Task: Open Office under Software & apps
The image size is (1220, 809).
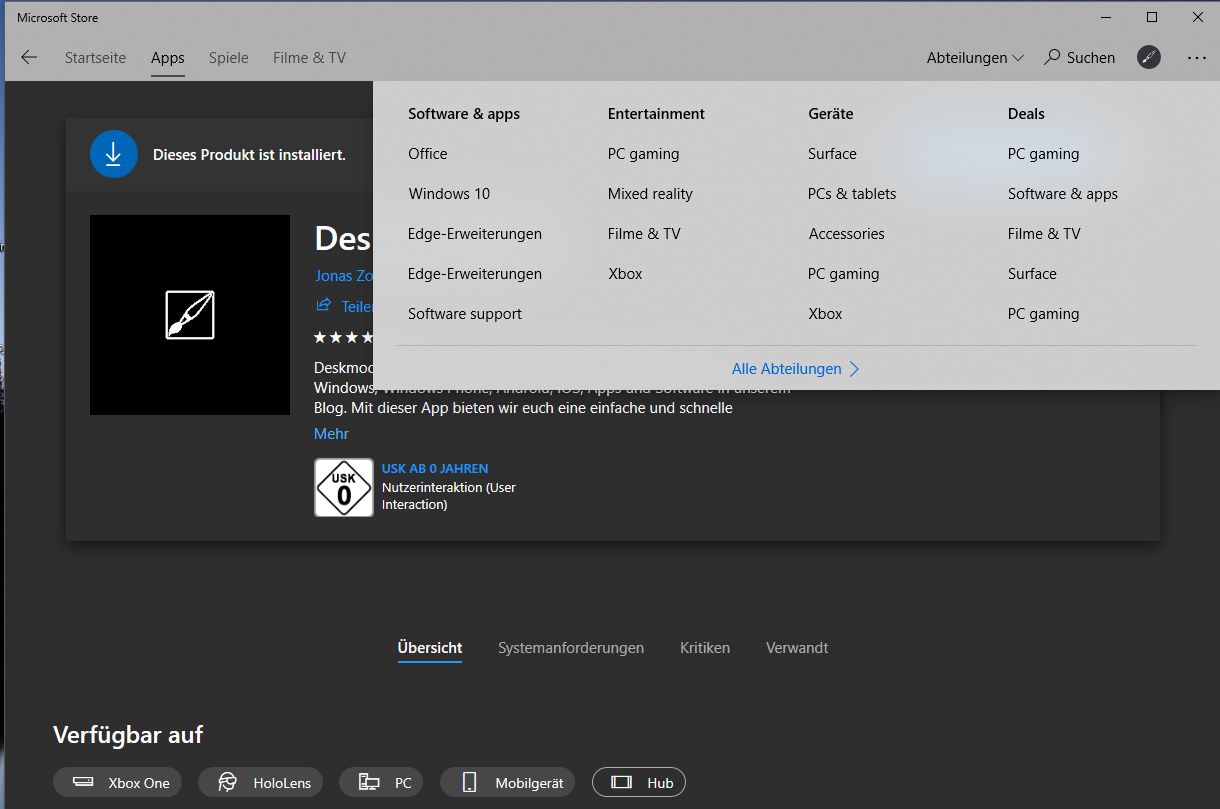Action: click(428, 154)
